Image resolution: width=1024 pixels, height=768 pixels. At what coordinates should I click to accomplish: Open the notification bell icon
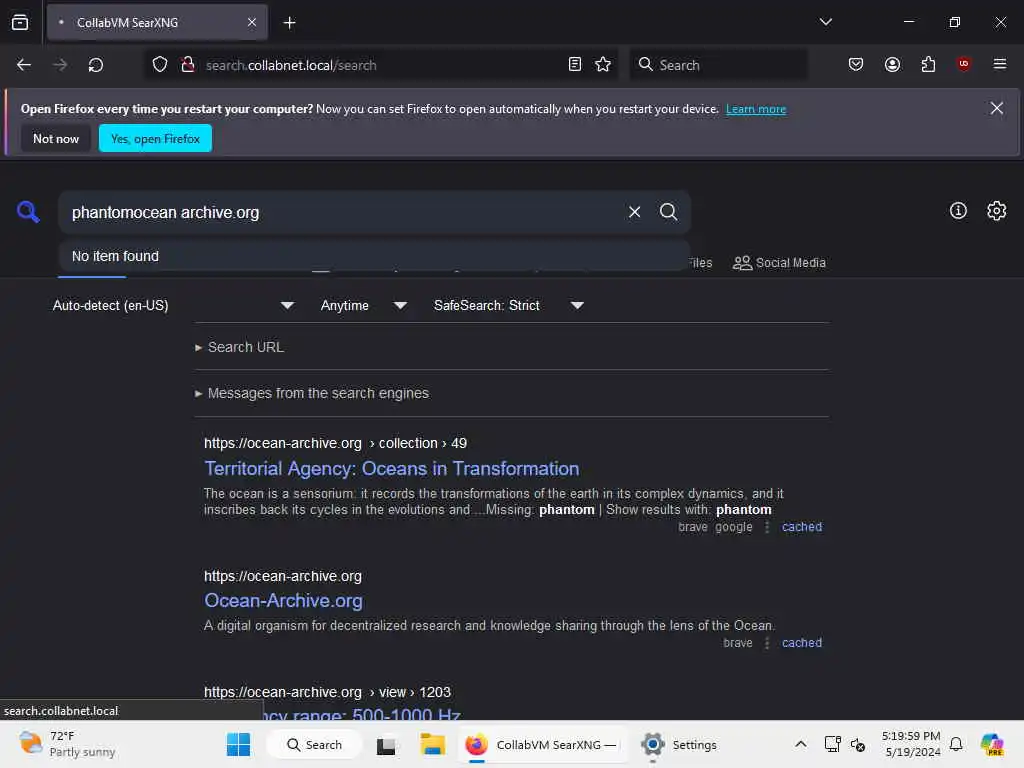point(956,744)
